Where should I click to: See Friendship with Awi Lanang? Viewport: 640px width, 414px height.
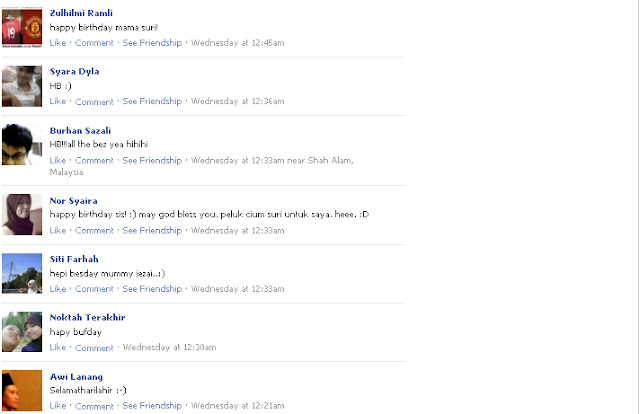[x=152, y=405]
